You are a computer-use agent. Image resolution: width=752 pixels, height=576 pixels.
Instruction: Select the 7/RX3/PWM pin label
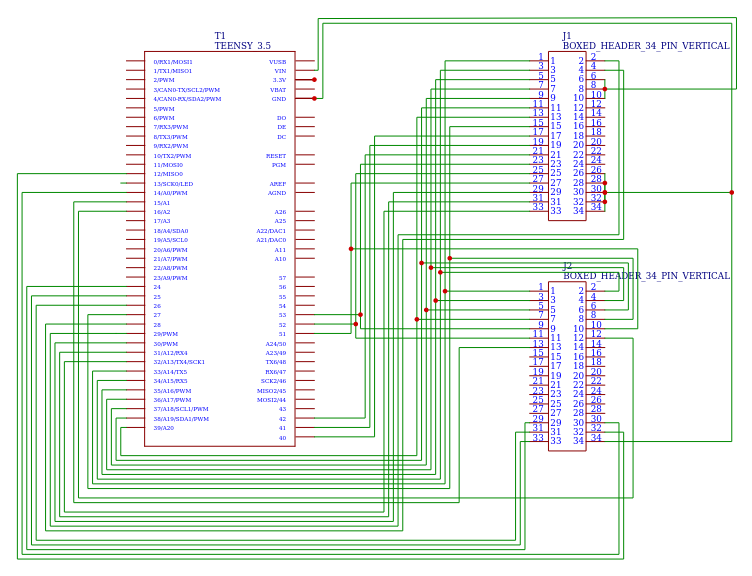click(x=171, y=127)
